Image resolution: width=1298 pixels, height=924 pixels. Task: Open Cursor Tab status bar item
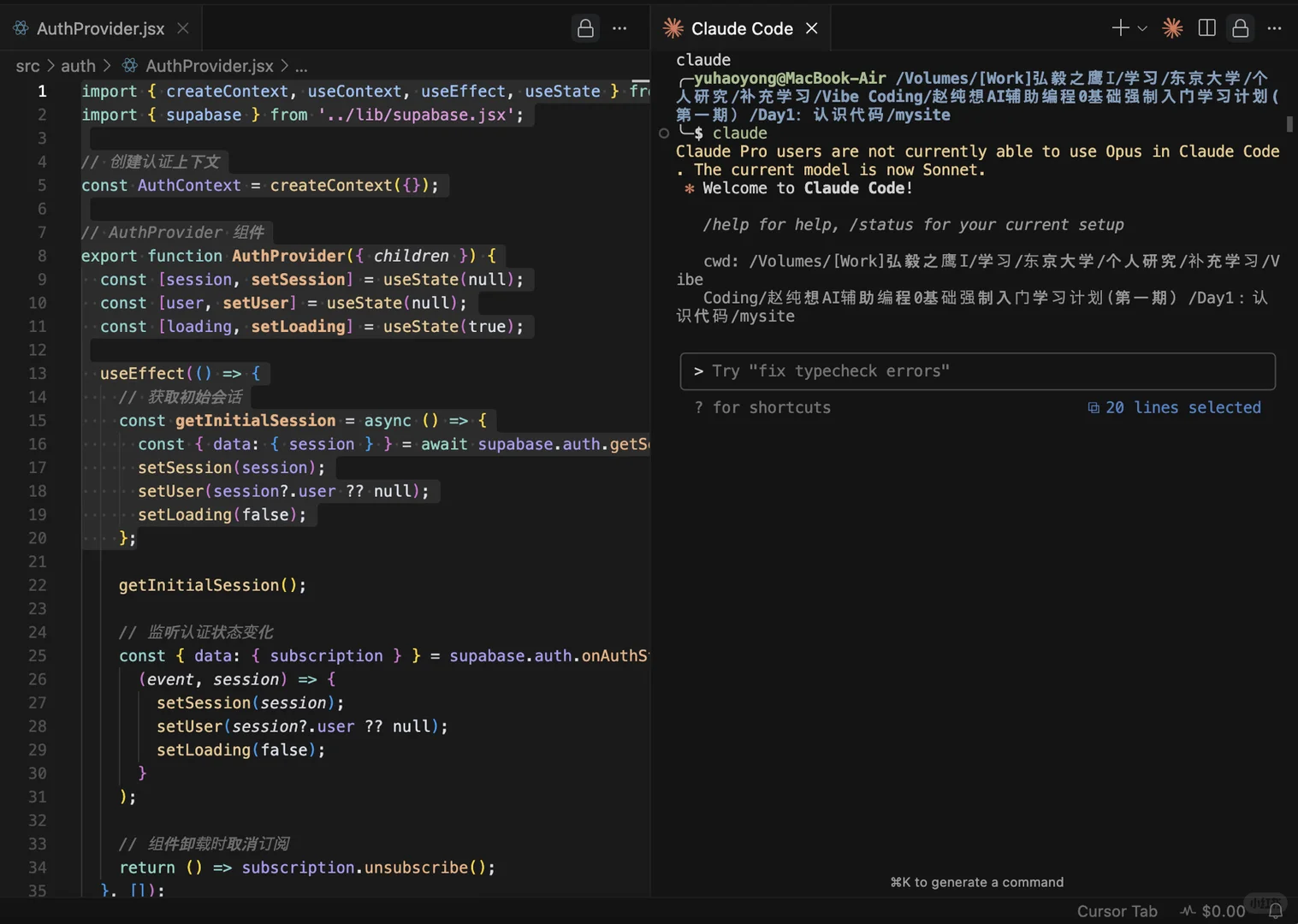1117,911
